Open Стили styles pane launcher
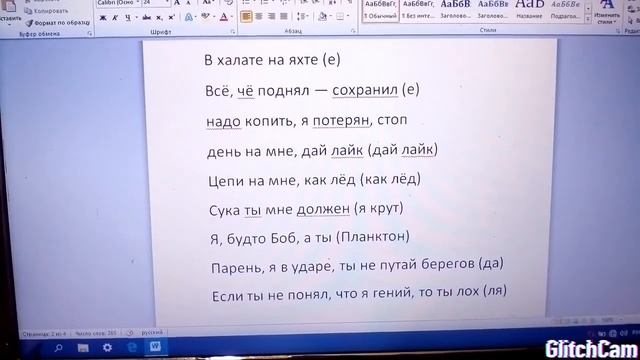The image size is (640, 360). click(619, 31)
